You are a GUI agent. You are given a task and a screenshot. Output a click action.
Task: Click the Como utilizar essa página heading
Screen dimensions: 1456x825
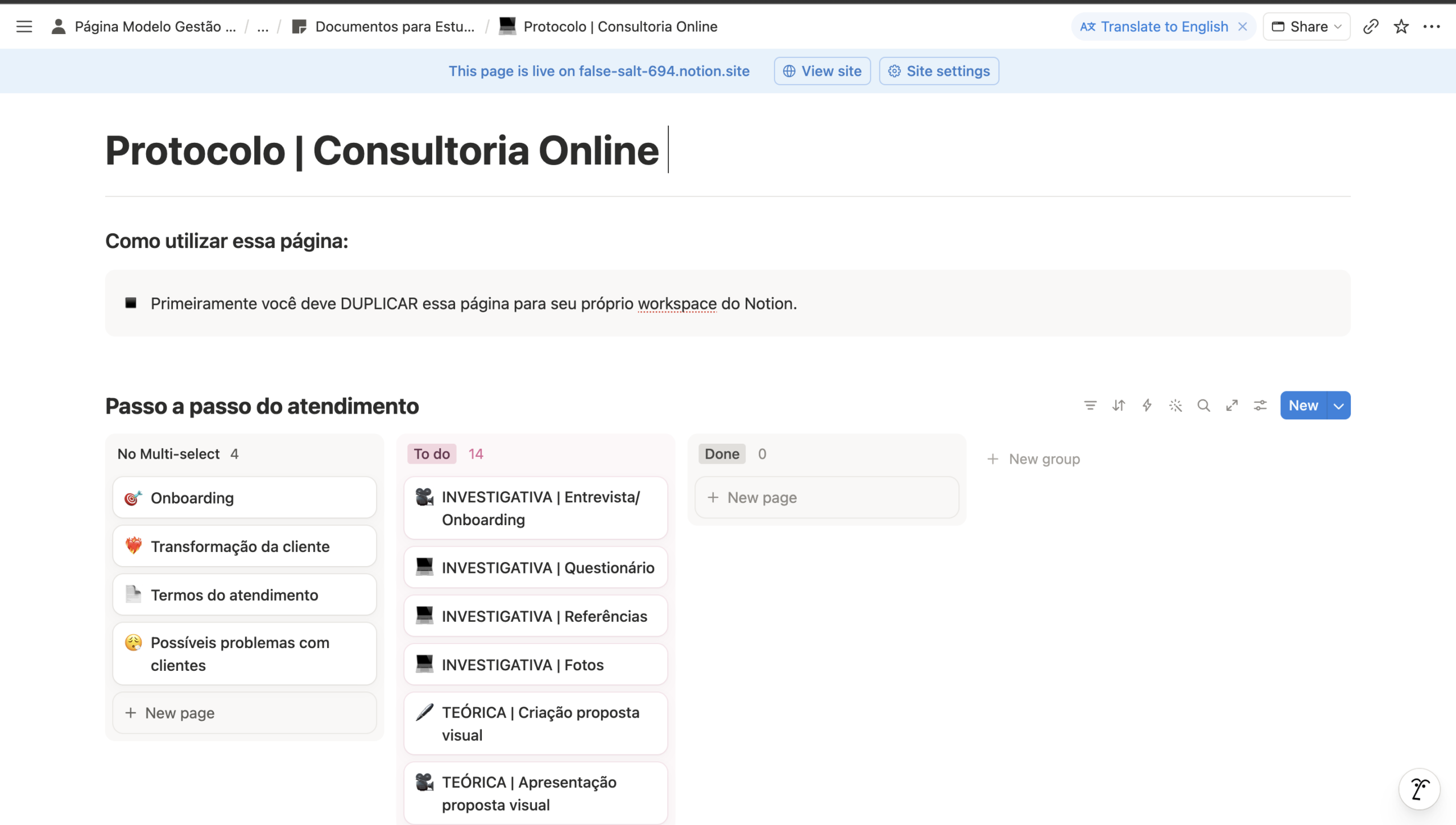[226, 241]
